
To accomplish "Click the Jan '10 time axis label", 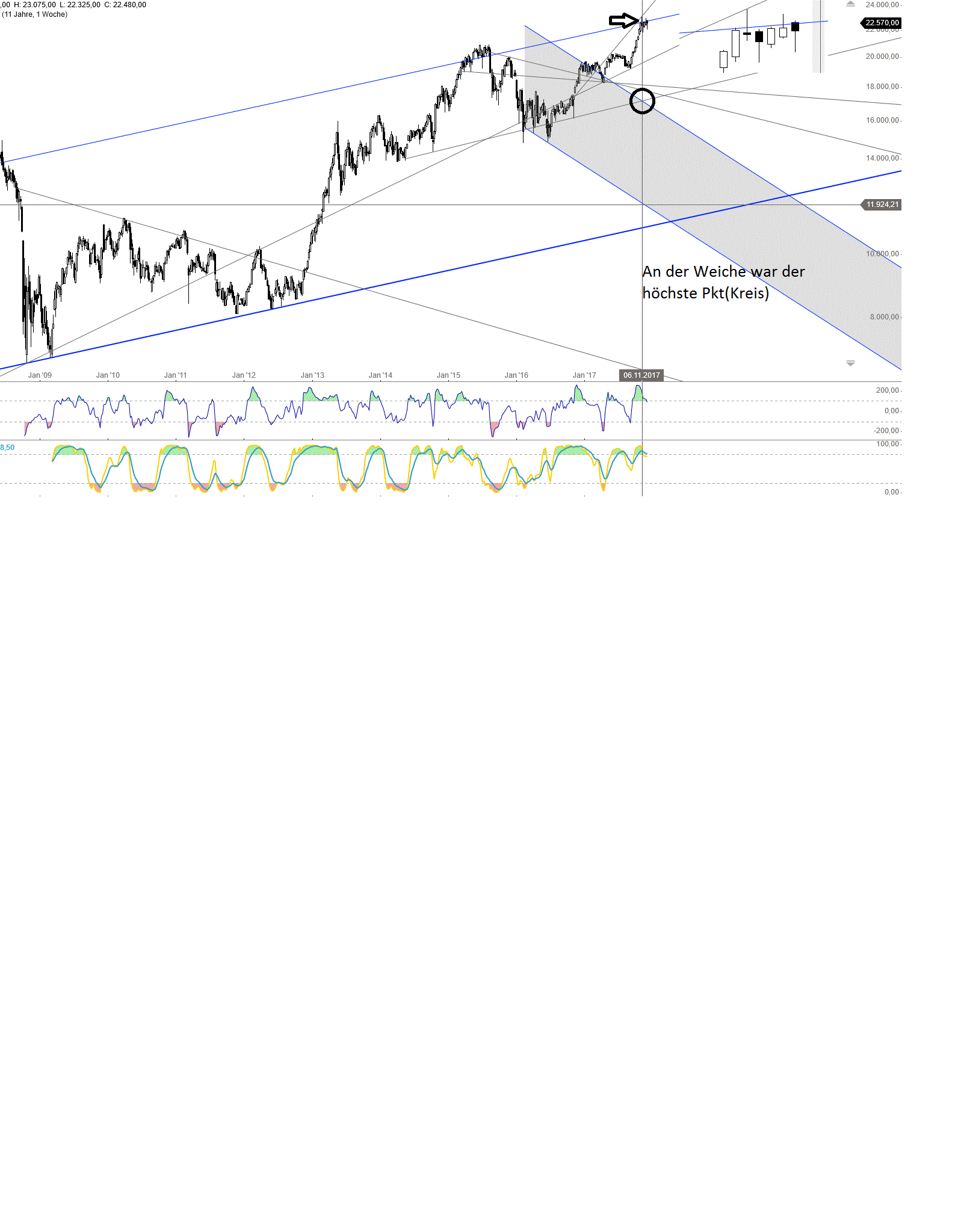I will (108, 375).
